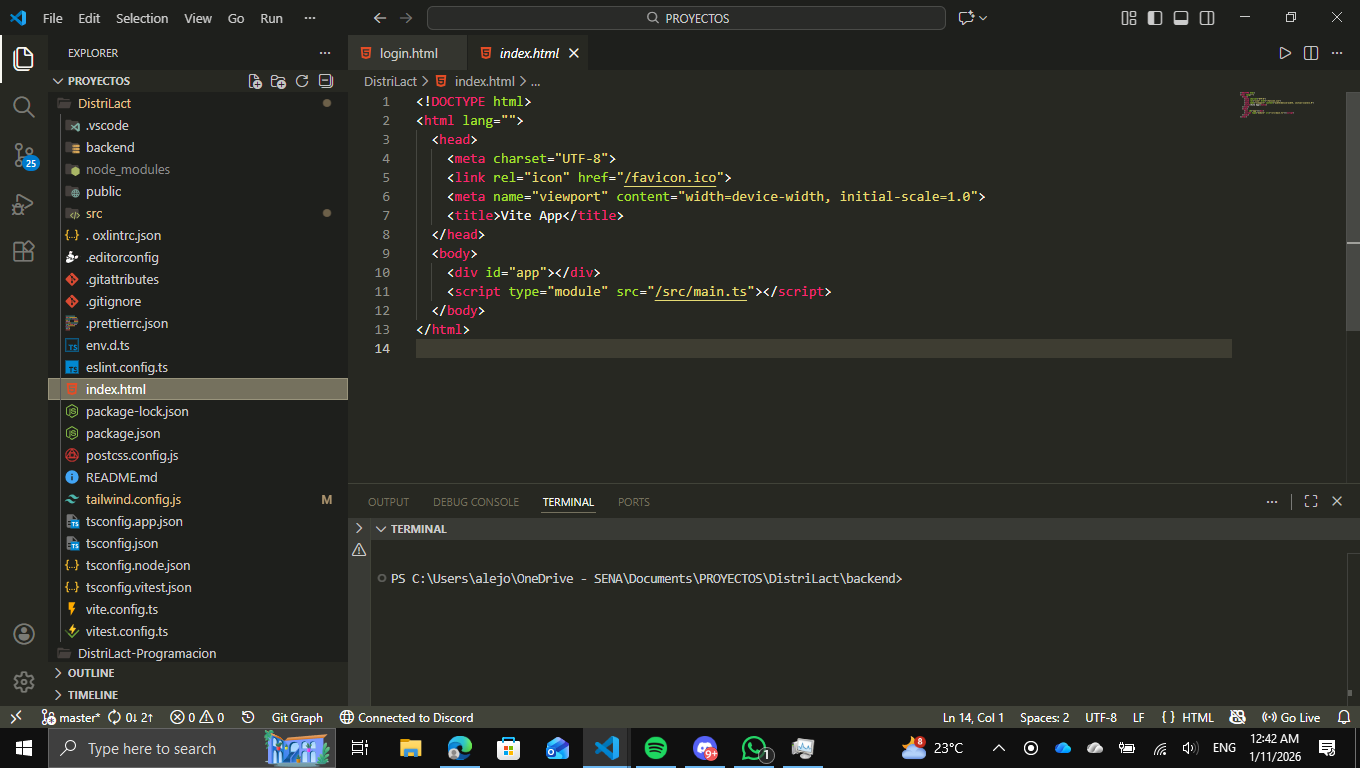
Task: Start Go Live server
Action: [x=1291, y=717]
